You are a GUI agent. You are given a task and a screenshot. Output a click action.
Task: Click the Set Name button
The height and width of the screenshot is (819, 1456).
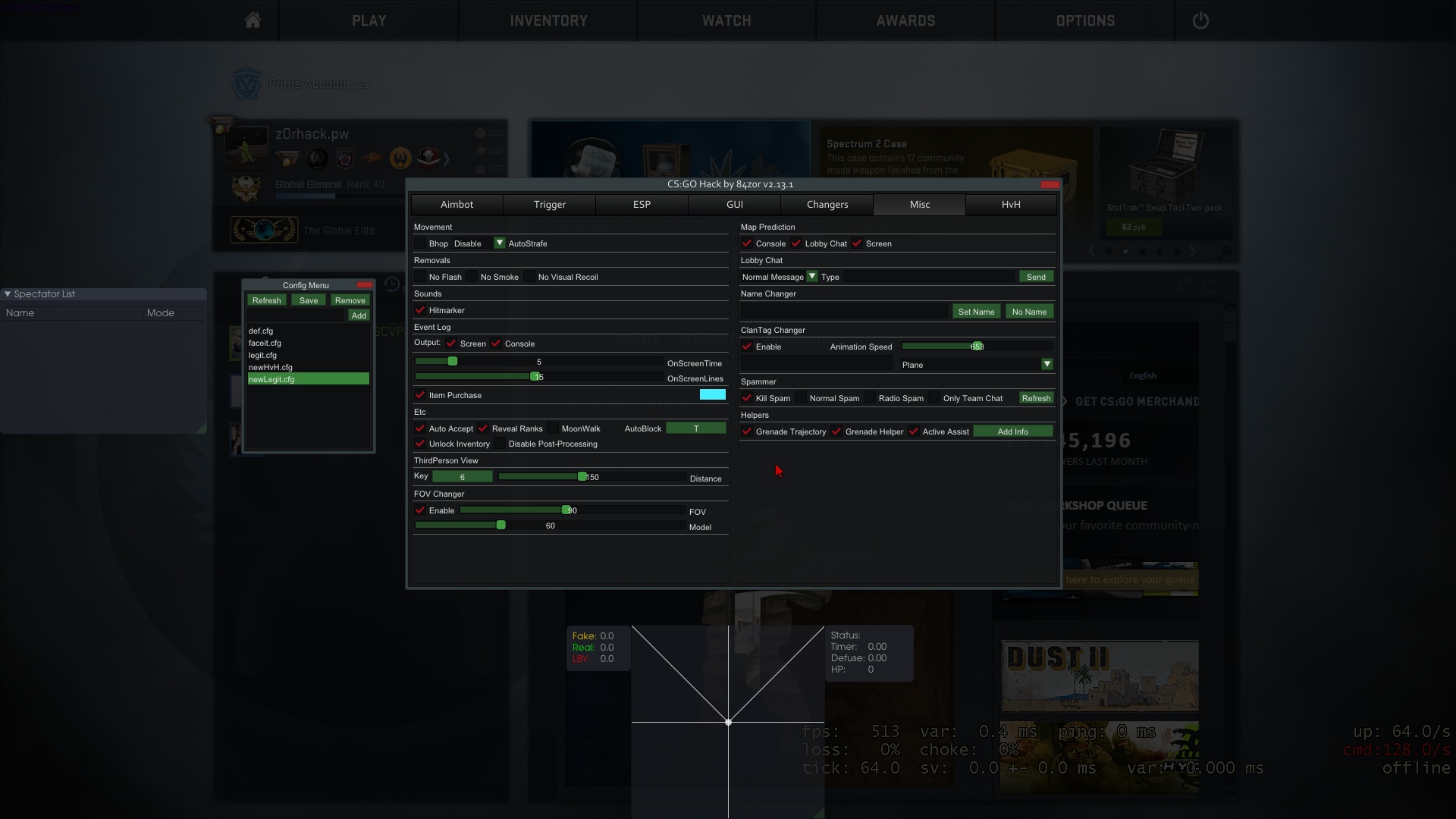coord(976,312)
